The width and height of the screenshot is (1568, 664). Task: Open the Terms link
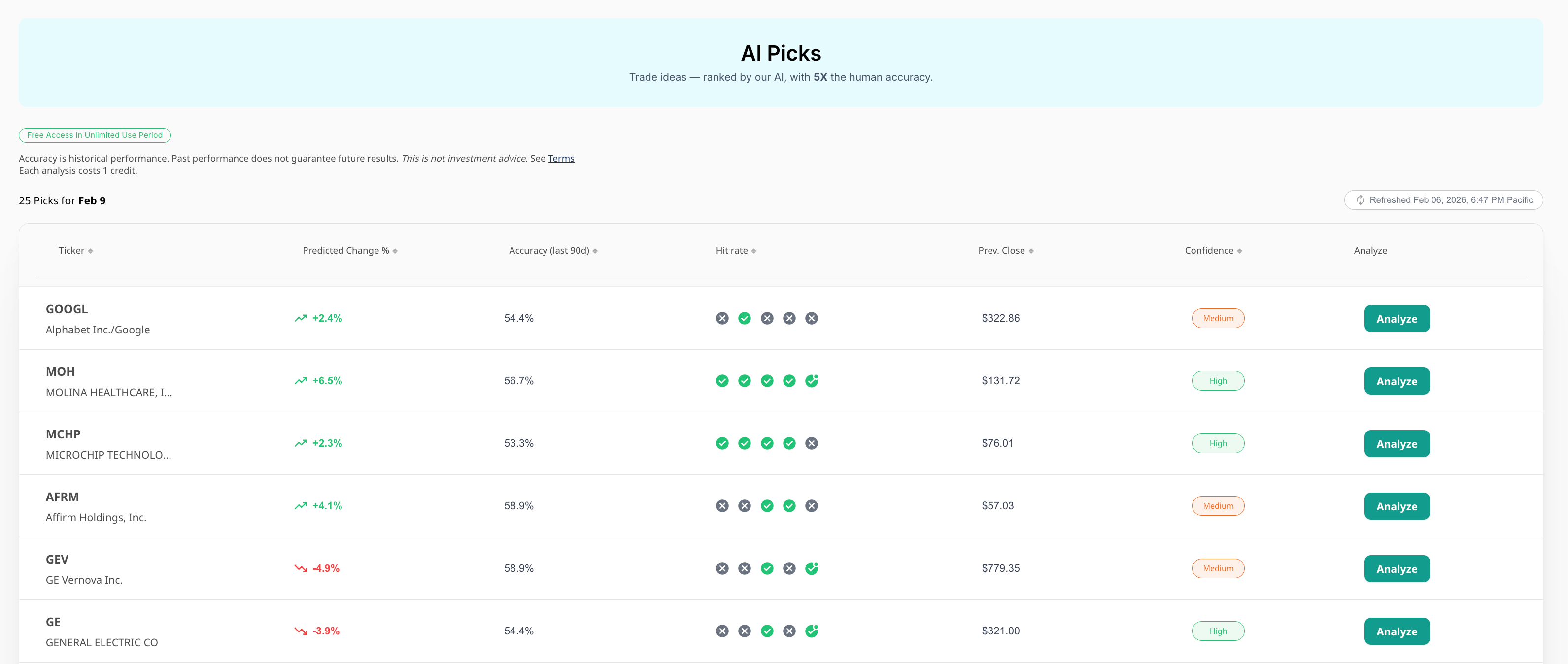tap(561, 158)
